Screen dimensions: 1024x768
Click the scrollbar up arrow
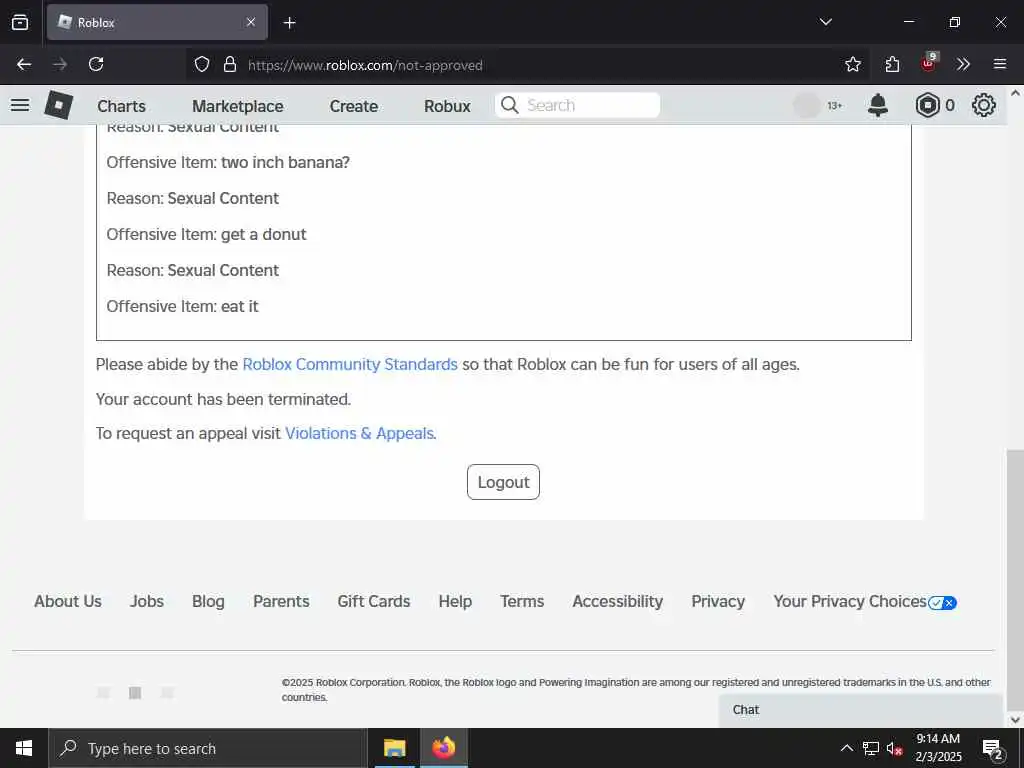pyautogui.click(x=1015, y=93)
